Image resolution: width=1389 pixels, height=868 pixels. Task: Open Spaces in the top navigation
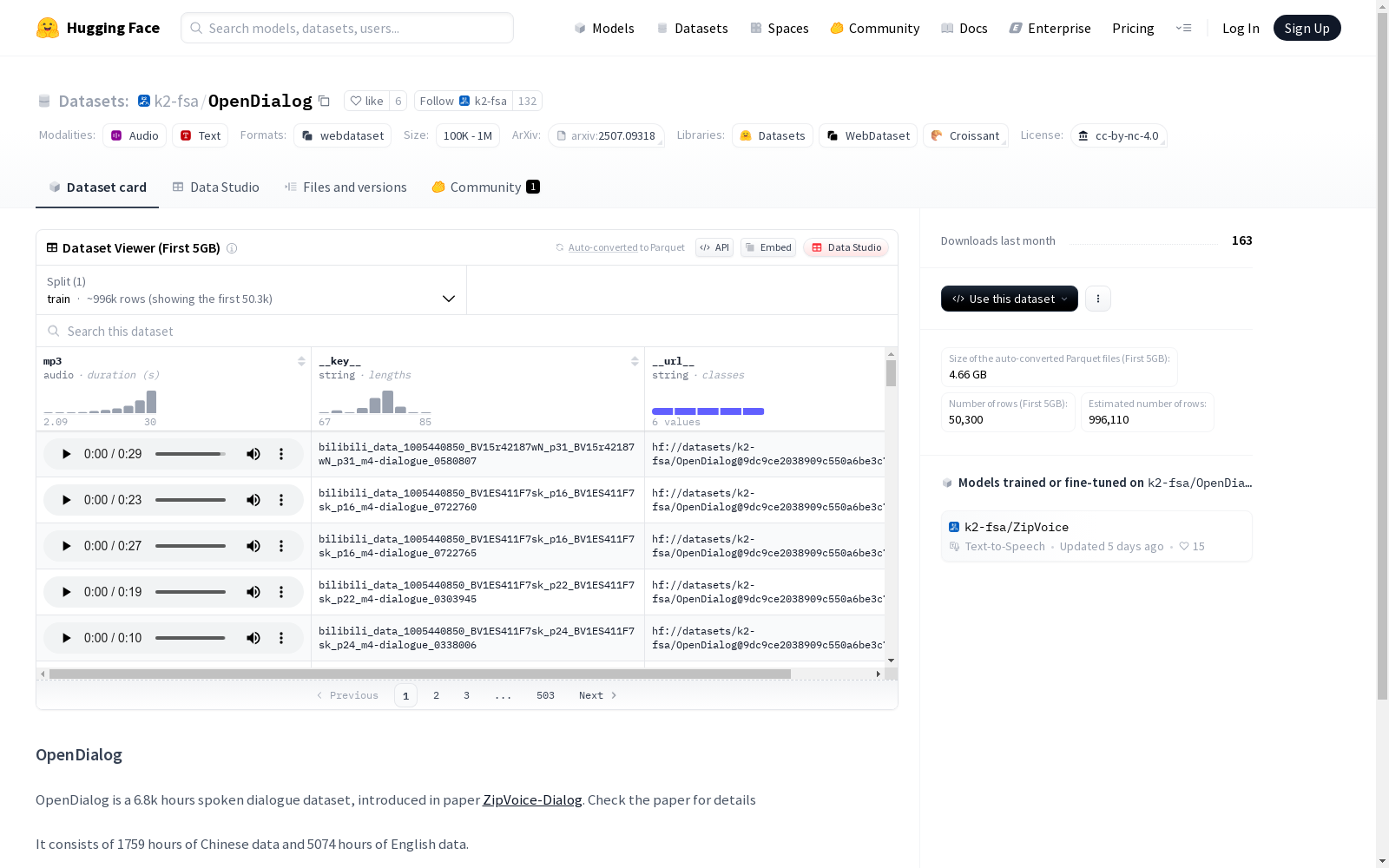[779, 28]
